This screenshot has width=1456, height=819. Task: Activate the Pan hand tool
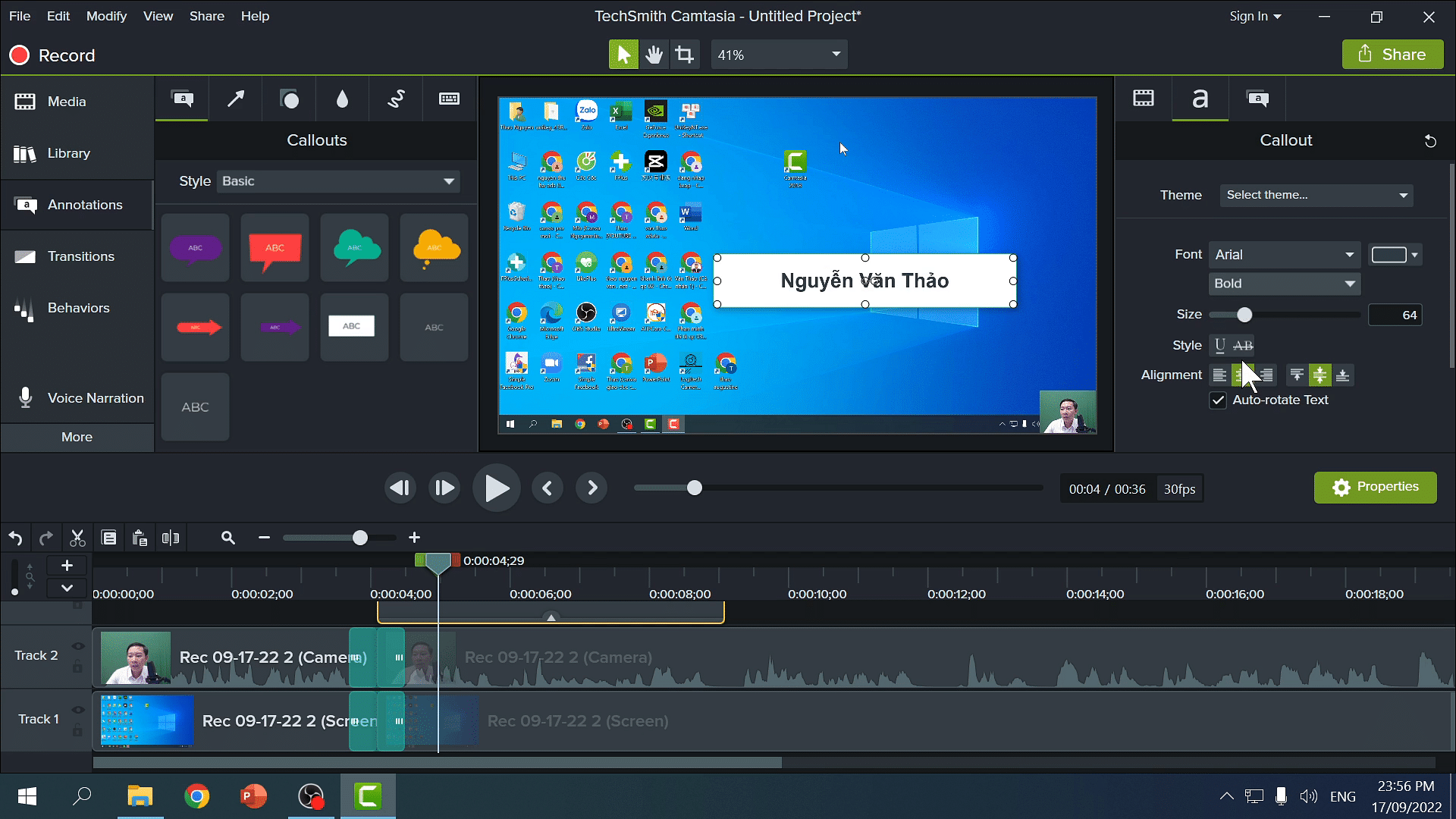[x=654, y=55]
